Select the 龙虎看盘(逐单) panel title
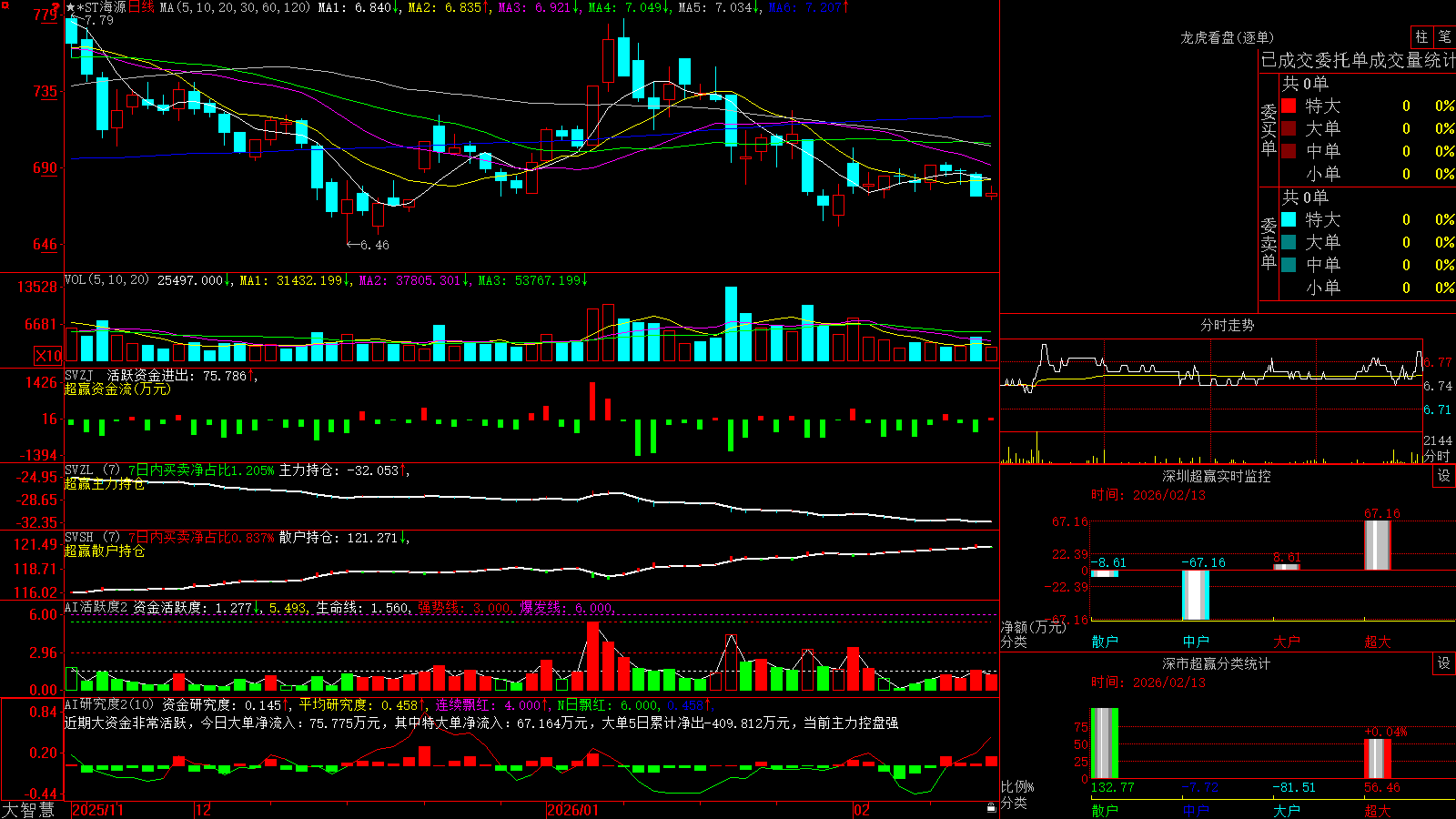Viewport: 1456px width, 819px height. coord(1227,37)
